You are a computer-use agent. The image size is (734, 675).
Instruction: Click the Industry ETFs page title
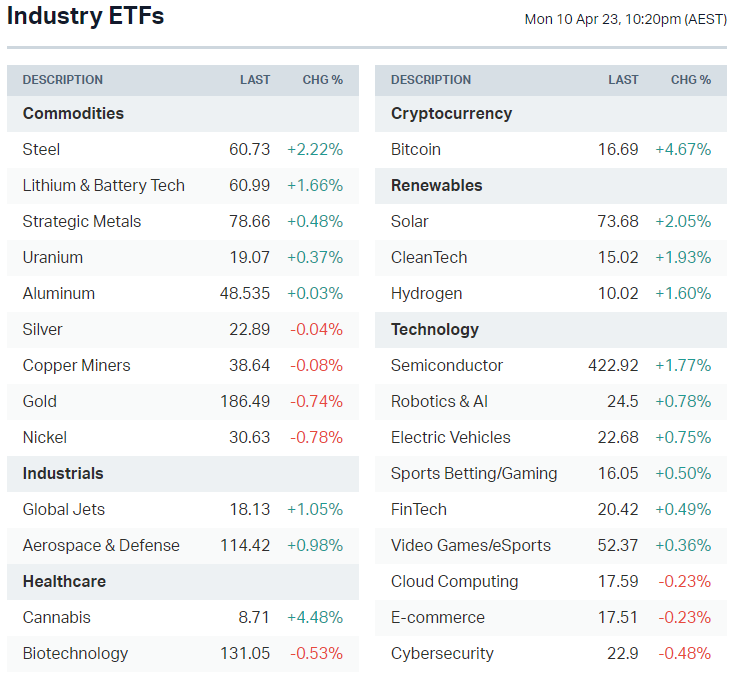pos(85,17)
